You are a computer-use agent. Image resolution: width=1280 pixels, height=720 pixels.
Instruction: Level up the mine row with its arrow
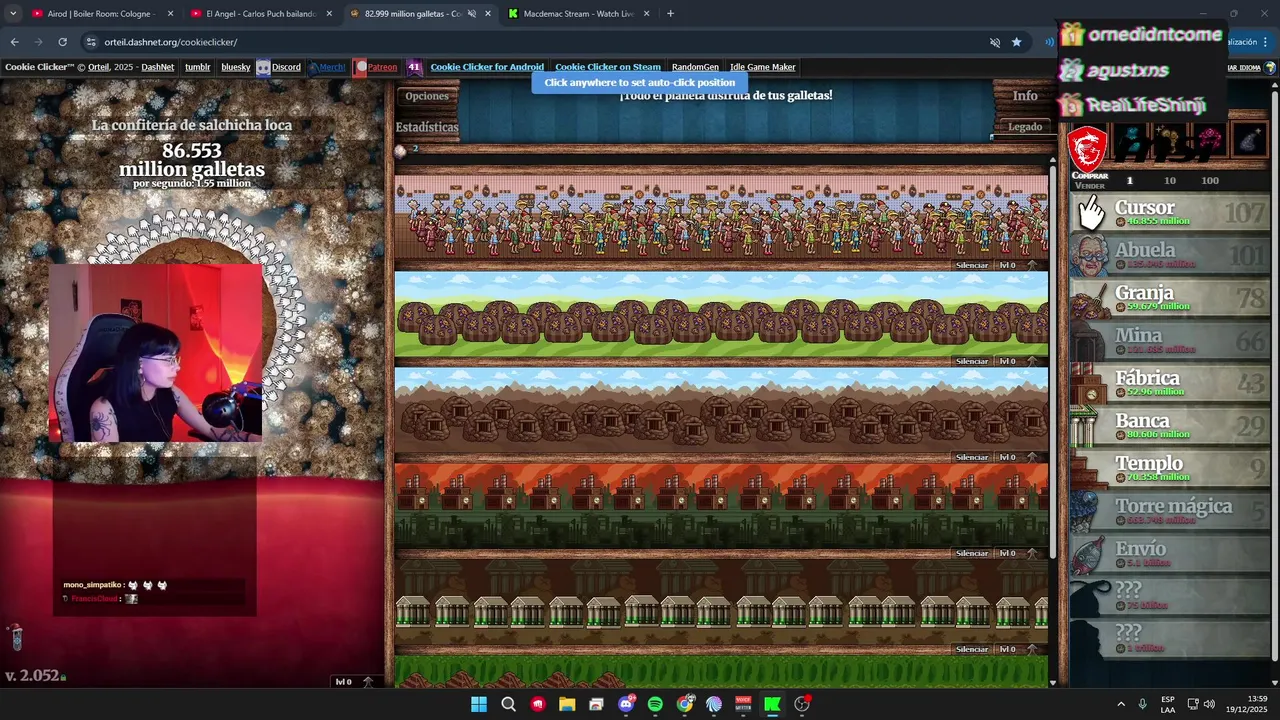click(x=1032, y=457)
